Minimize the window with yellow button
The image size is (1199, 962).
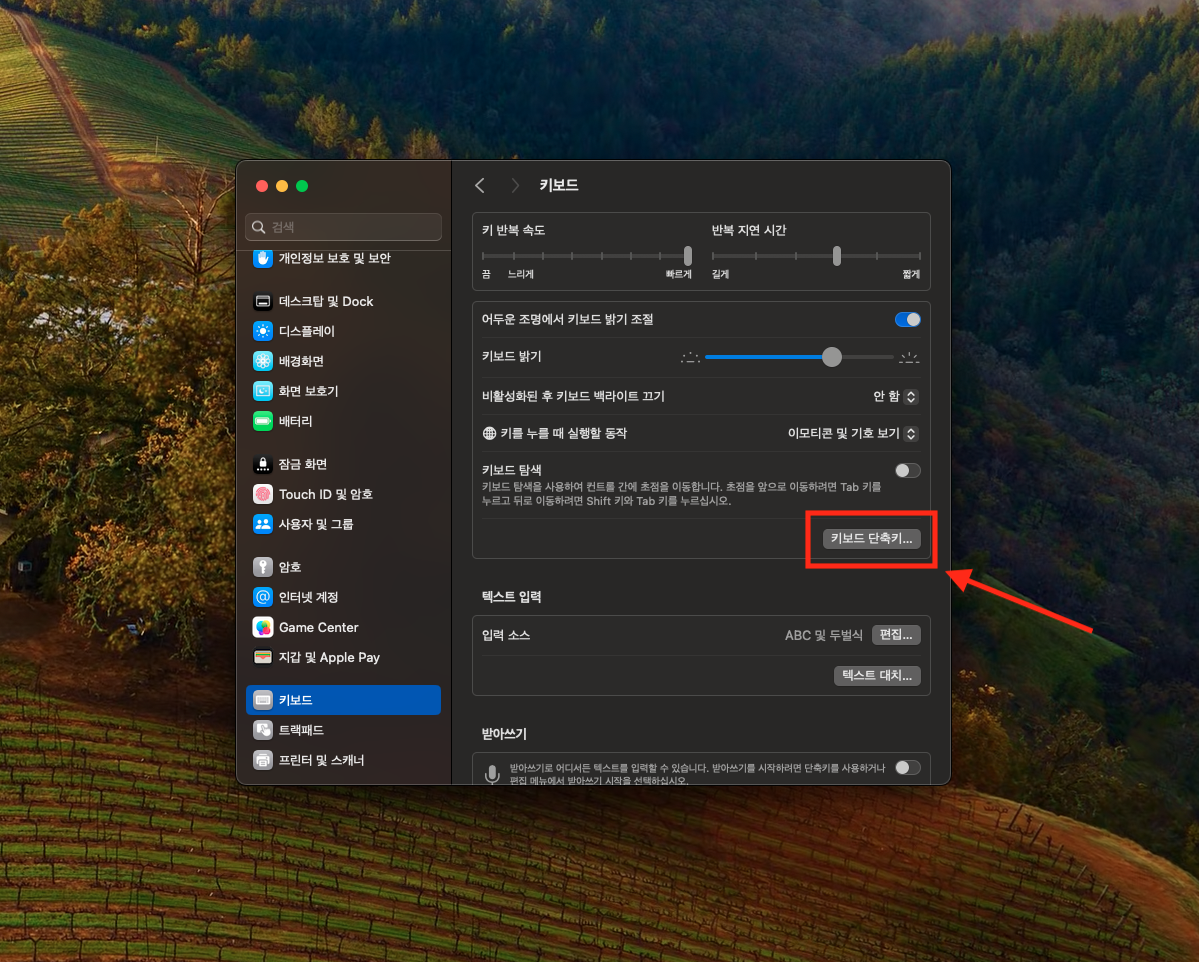281,186
